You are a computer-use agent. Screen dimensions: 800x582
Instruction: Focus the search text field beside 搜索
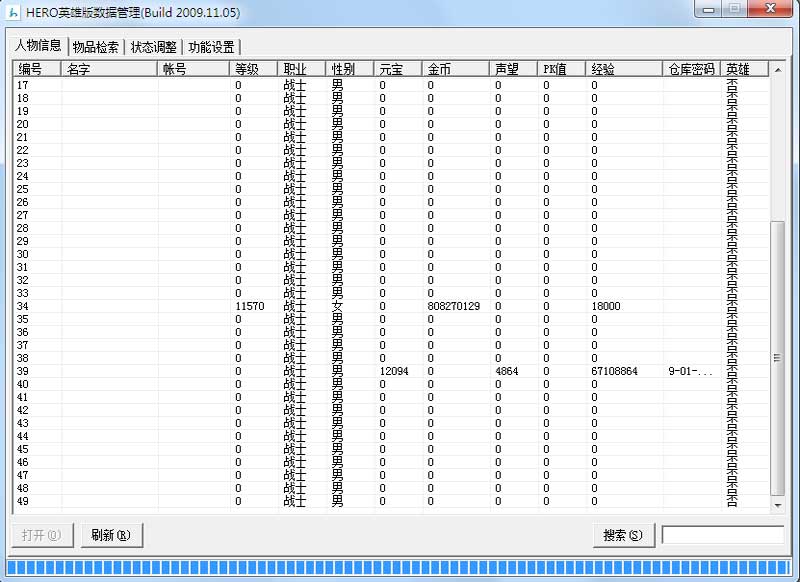coord(722,535)
